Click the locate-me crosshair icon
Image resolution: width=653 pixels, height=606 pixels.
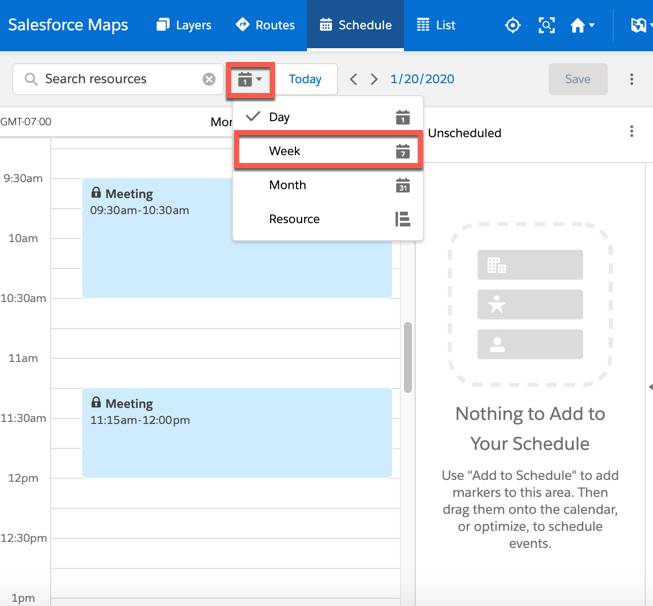[513, 25]
